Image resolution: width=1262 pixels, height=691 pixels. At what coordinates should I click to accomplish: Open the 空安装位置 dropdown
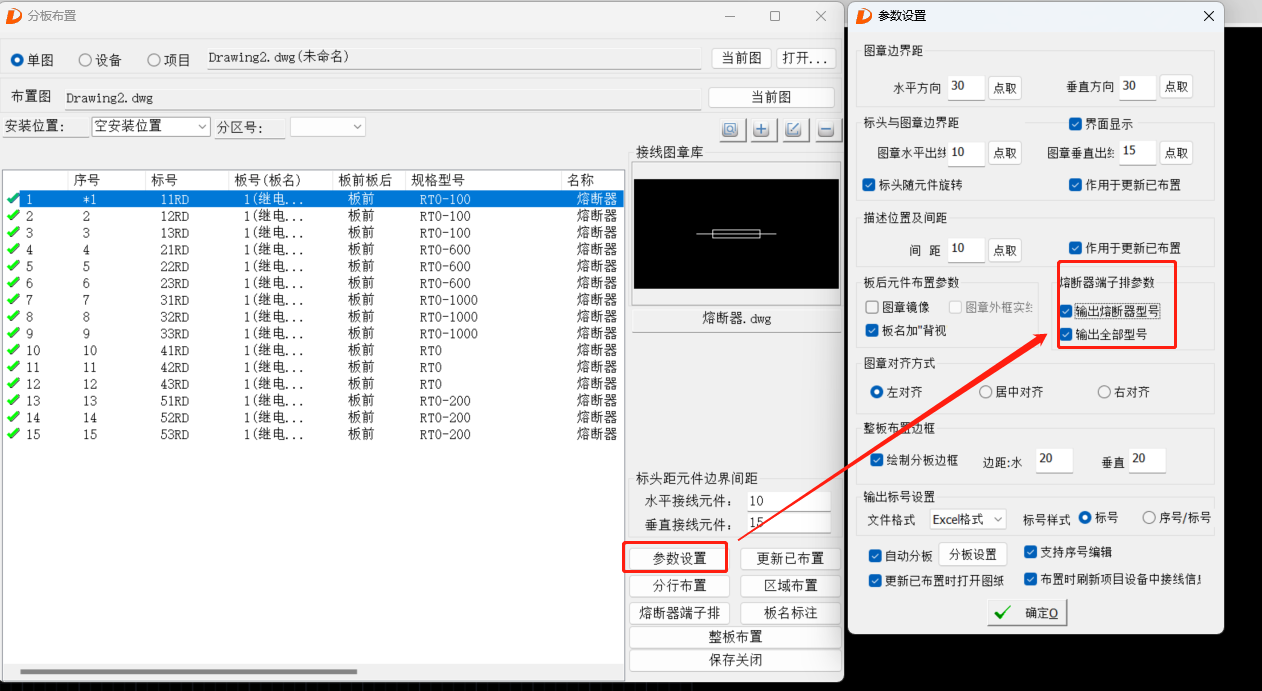pos(150,126)
